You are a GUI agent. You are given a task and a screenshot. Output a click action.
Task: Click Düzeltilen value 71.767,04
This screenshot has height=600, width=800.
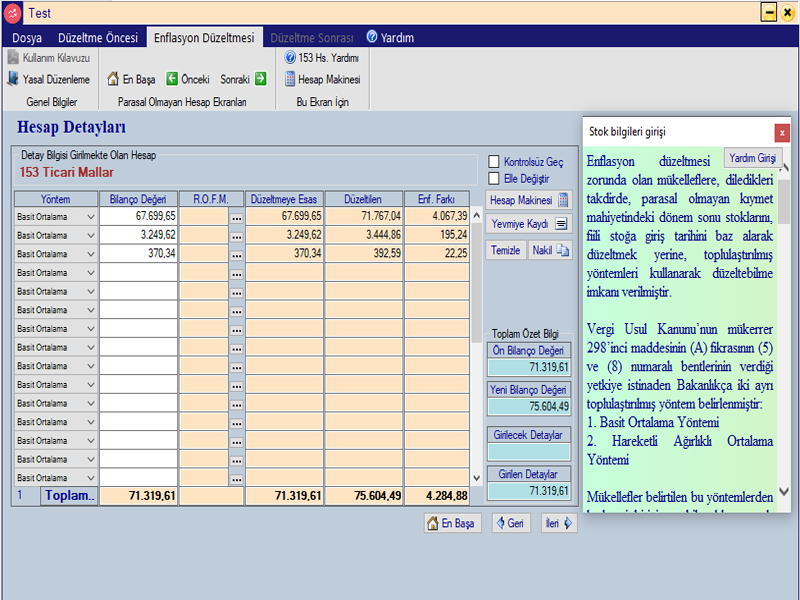(364, 216)
